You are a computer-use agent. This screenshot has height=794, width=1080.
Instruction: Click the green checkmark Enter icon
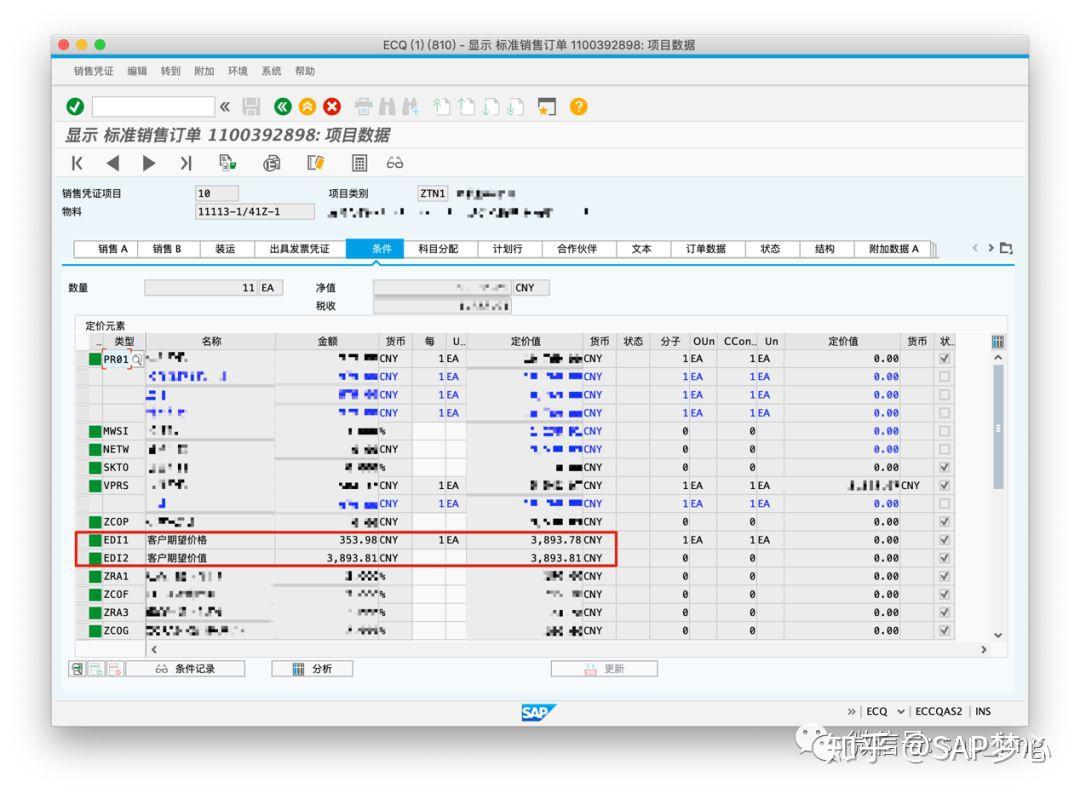(75, 107)
